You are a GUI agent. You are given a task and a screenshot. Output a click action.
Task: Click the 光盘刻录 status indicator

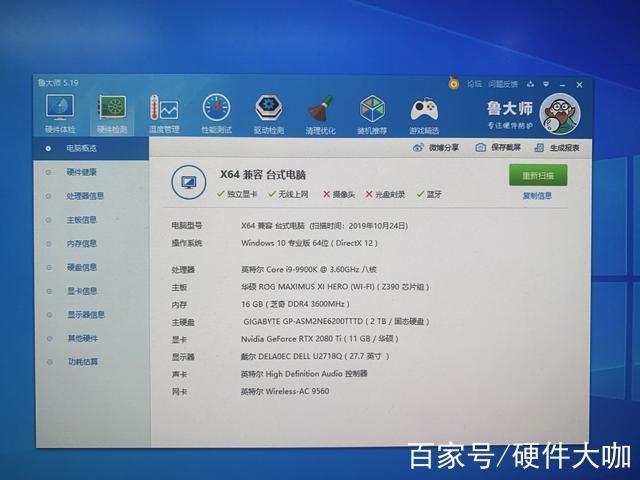point(385,194)
